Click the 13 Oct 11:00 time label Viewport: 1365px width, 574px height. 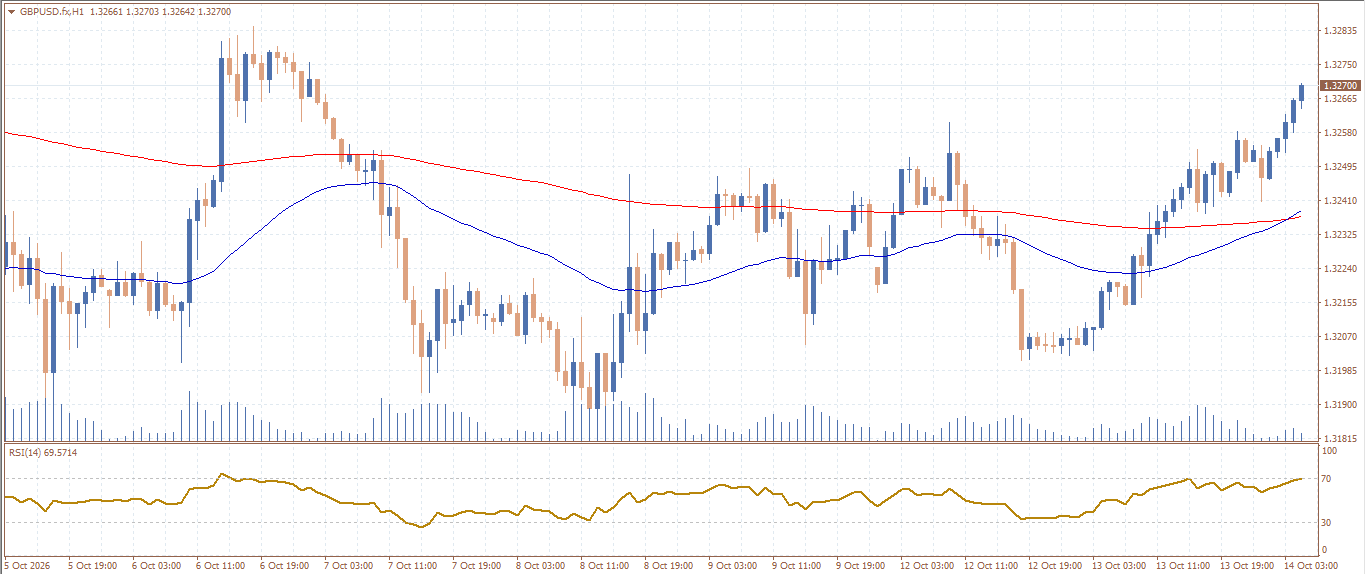point(1181,566)
